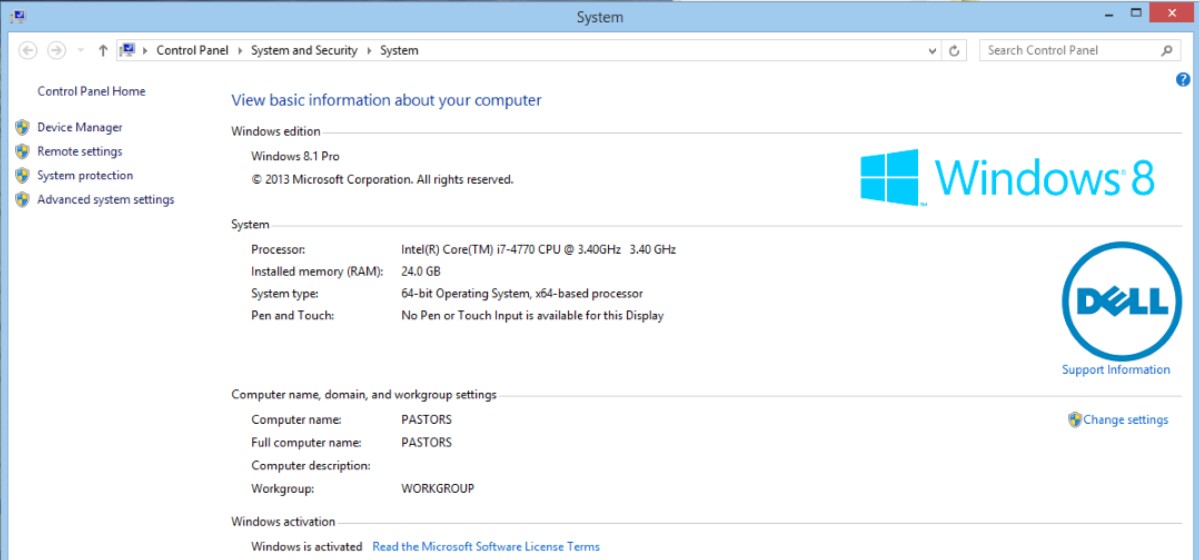This screenshot has width=1199, height=560.
Task: Click the search magnifier icon
Action: [x=1166, y=50]
